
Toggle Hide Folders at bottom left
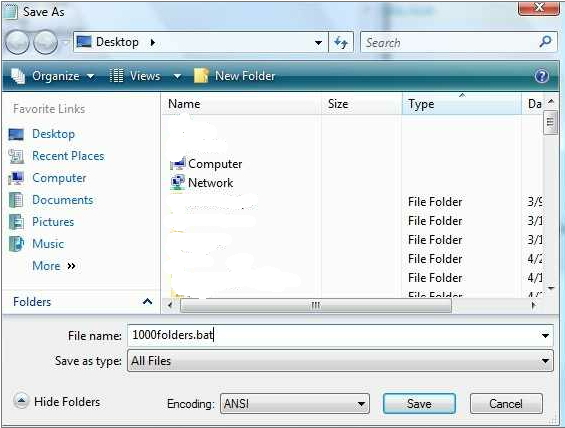(x=57, y=401)
